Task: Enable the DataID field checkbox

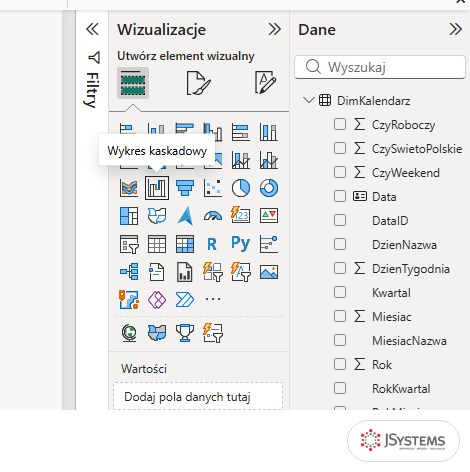Action: [x=340, y=220]
